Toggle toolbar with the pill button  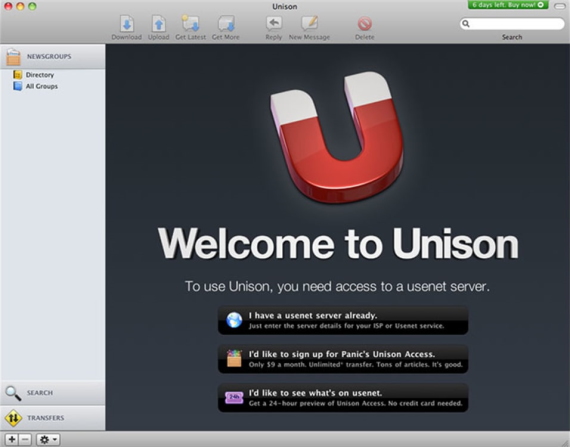559,6
